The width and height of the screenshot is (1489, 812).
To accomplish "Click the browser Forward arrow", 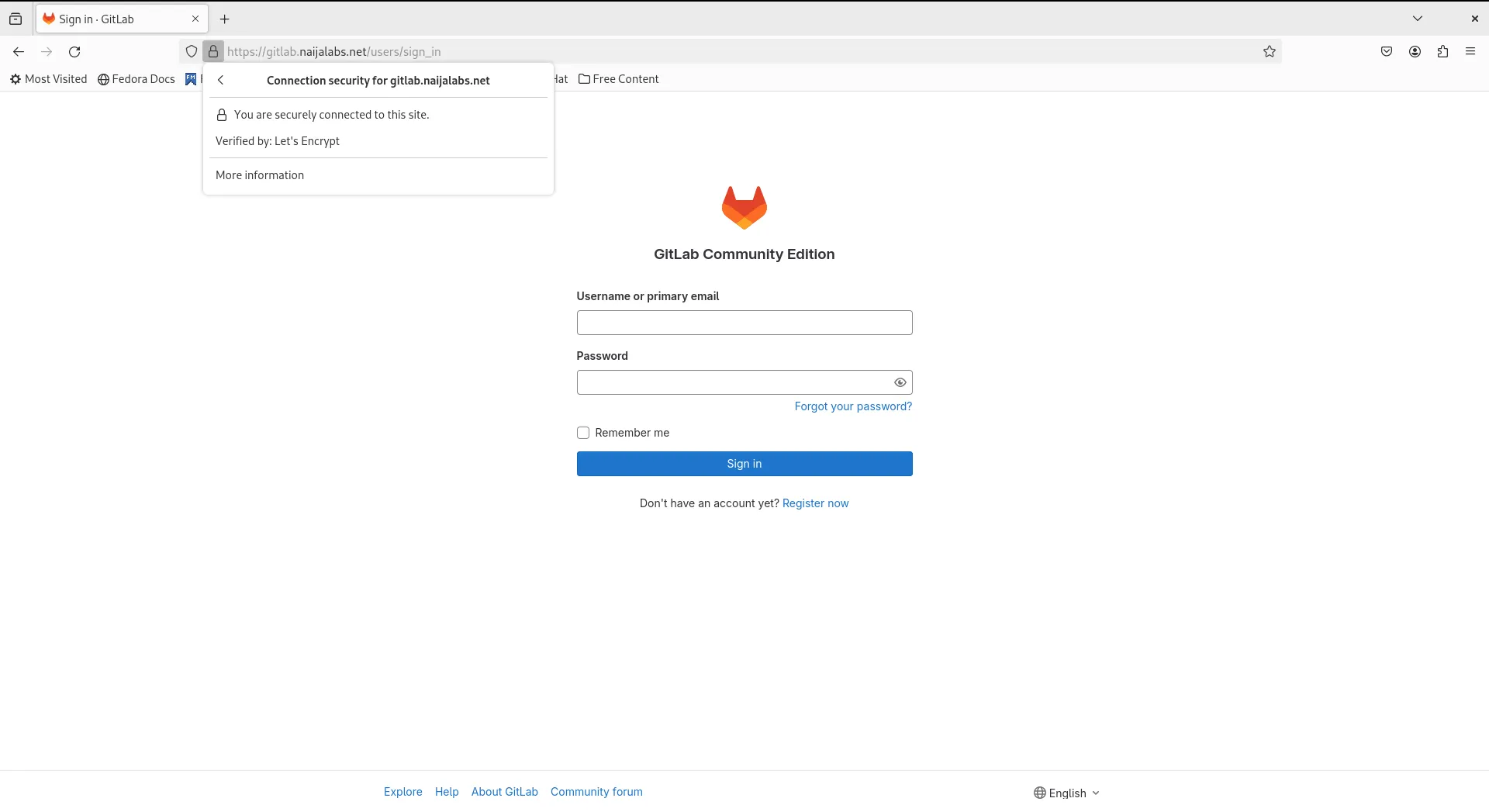I will point(47,52).
